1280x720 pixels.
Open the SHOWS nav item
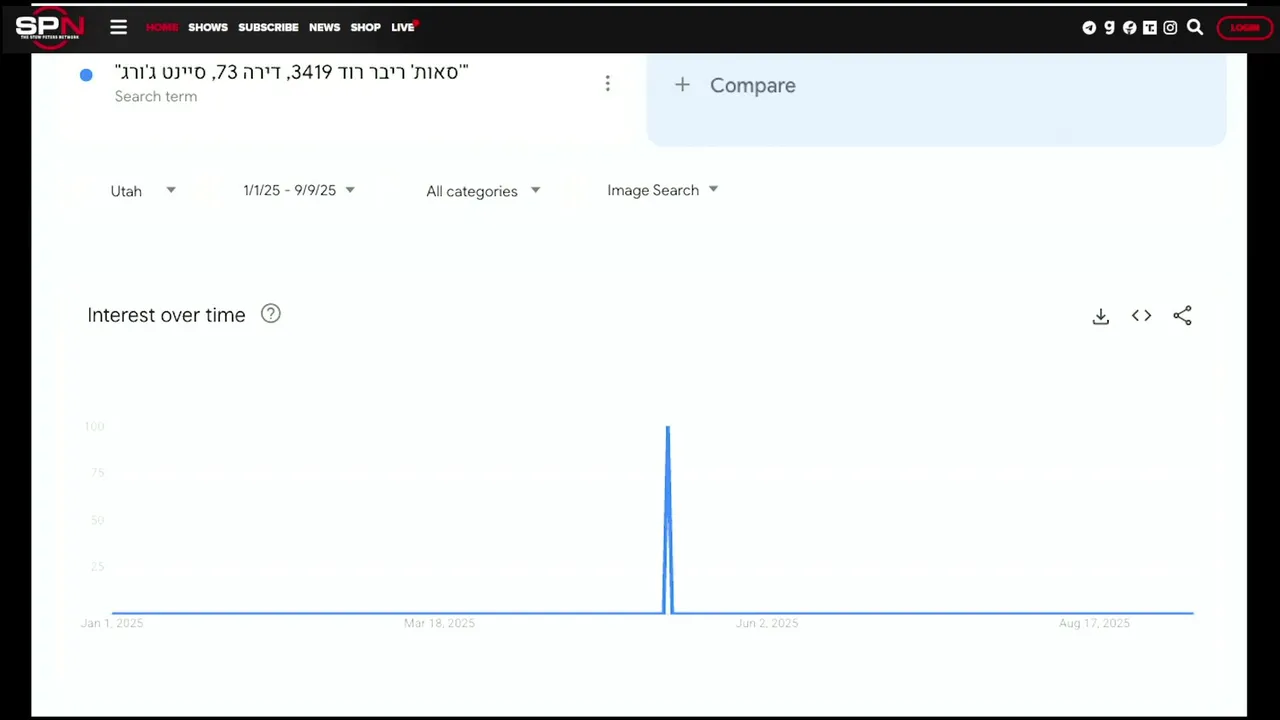tap(208, 28)
